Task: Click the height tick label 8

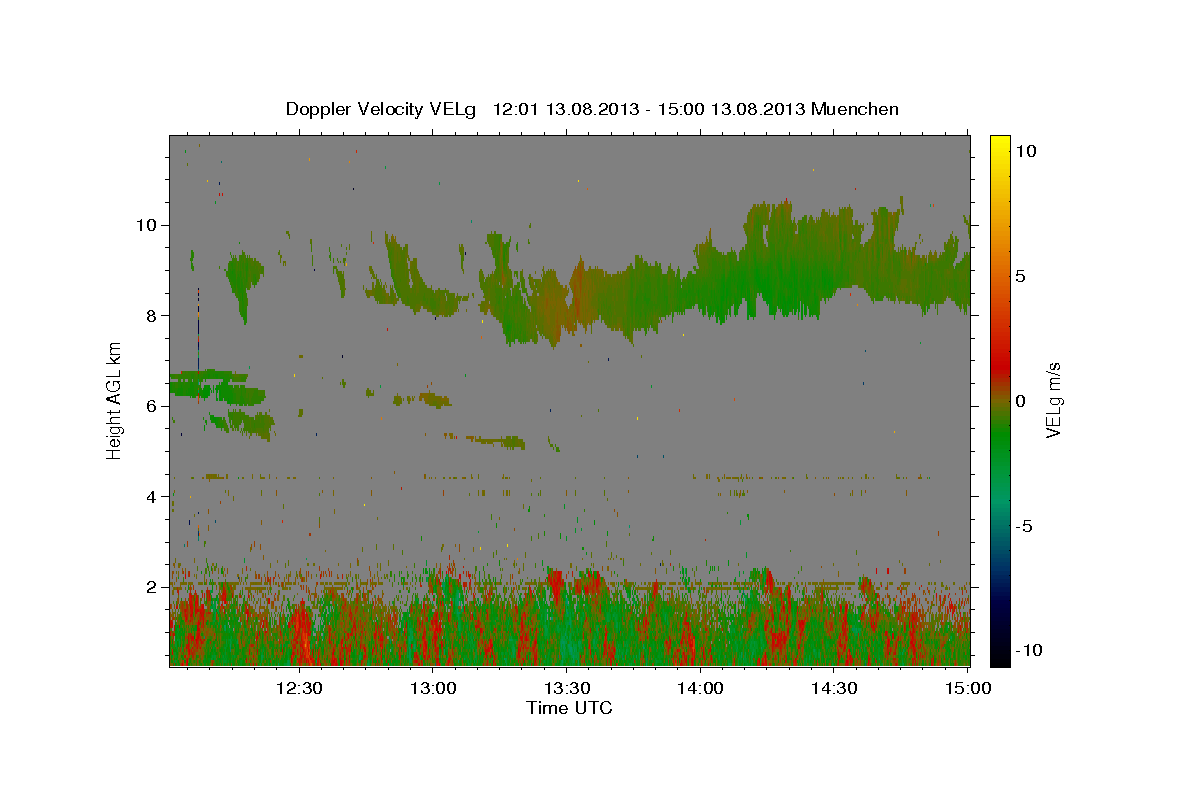Action: pos(150,315)
